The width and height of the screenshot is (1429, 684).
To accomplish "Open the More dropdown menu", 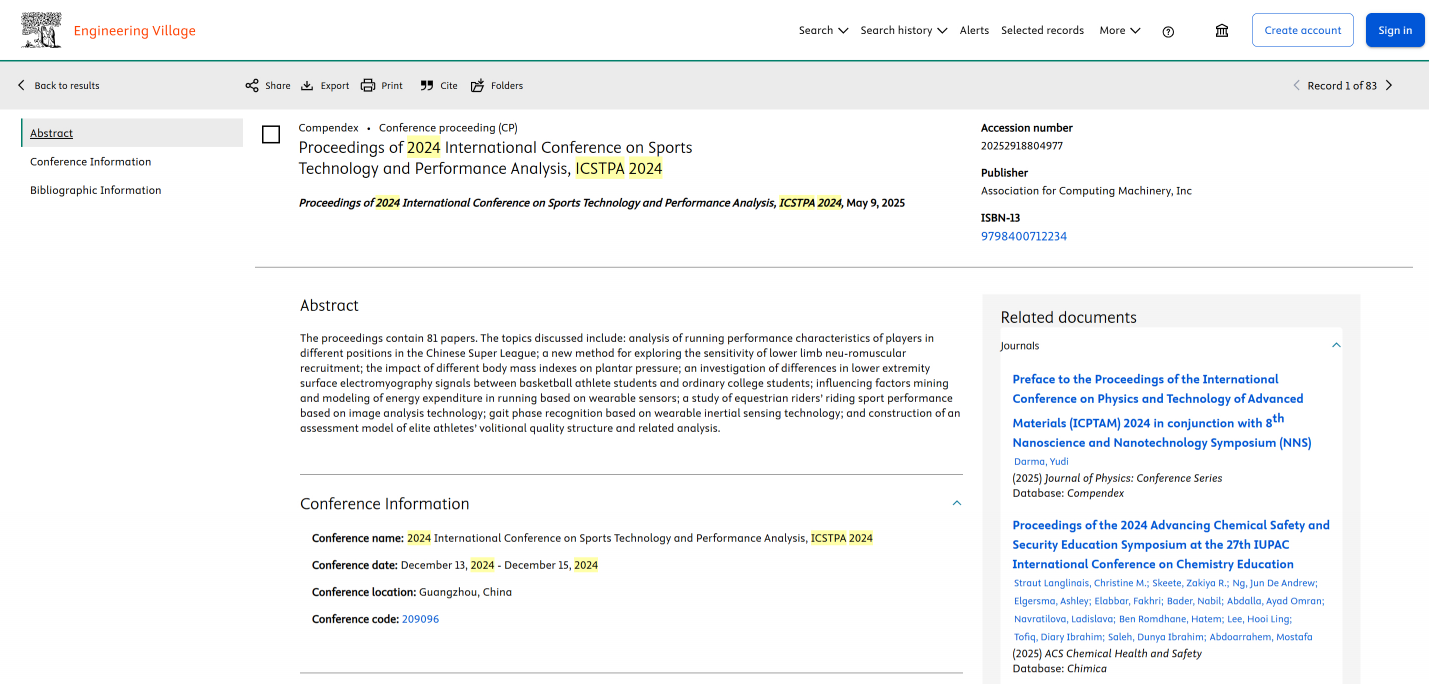I will pyautogui.click(x=1120, y=31).
